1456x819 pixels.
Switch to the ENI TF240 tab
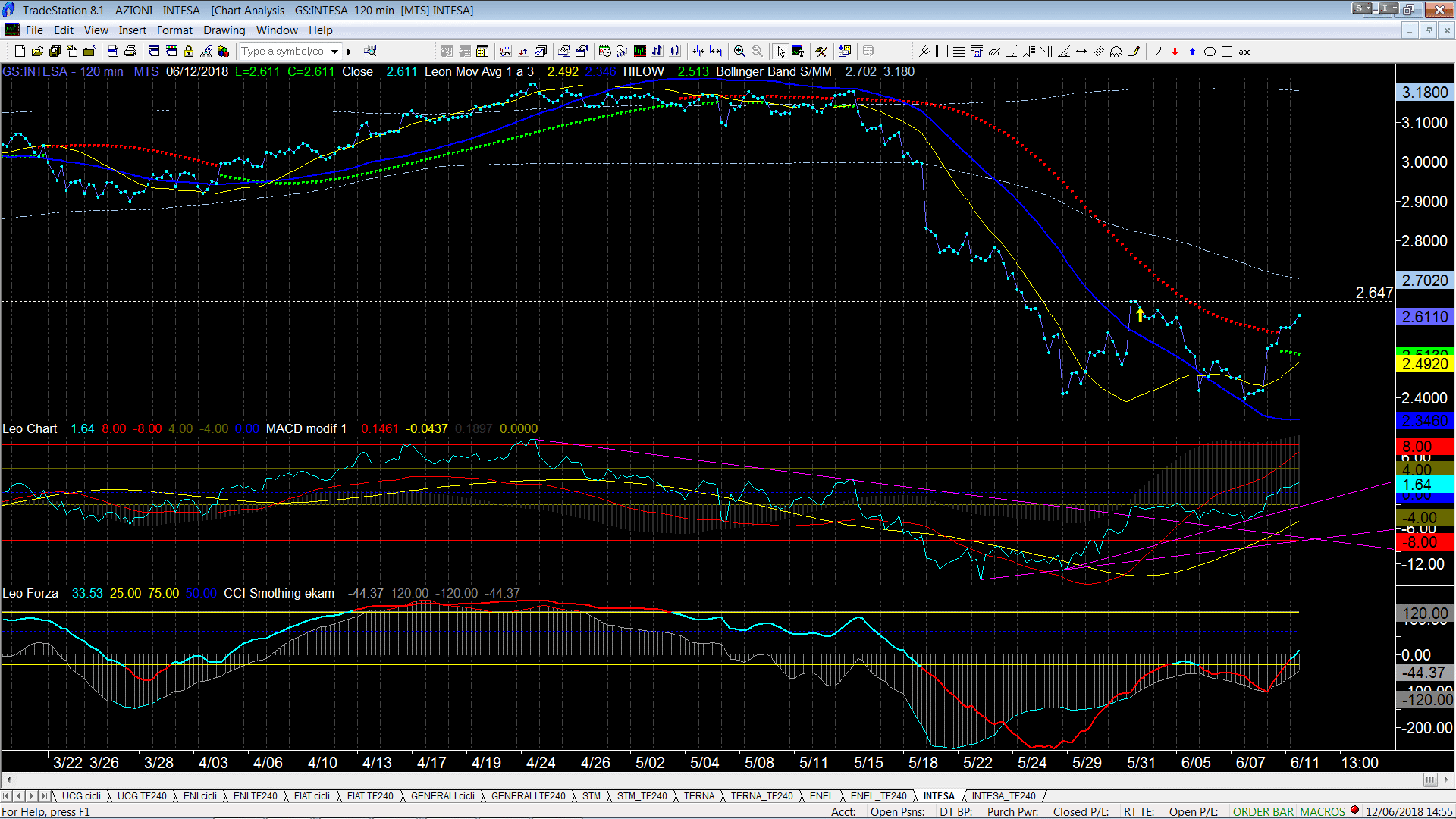pos(255,796)
